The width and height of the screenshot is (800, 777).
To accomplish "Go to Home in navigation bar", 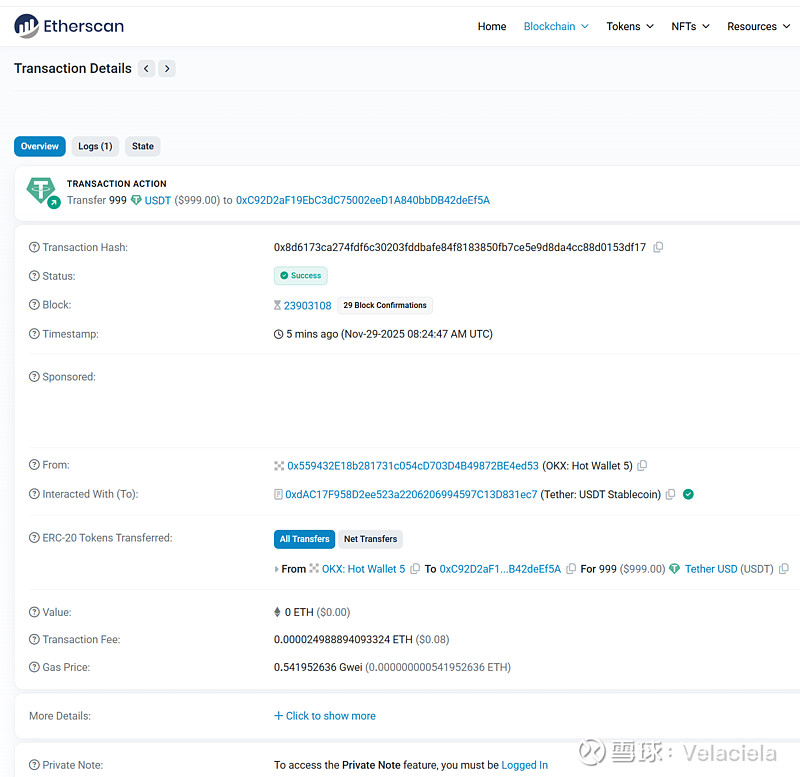I will (x=492, y=27).
